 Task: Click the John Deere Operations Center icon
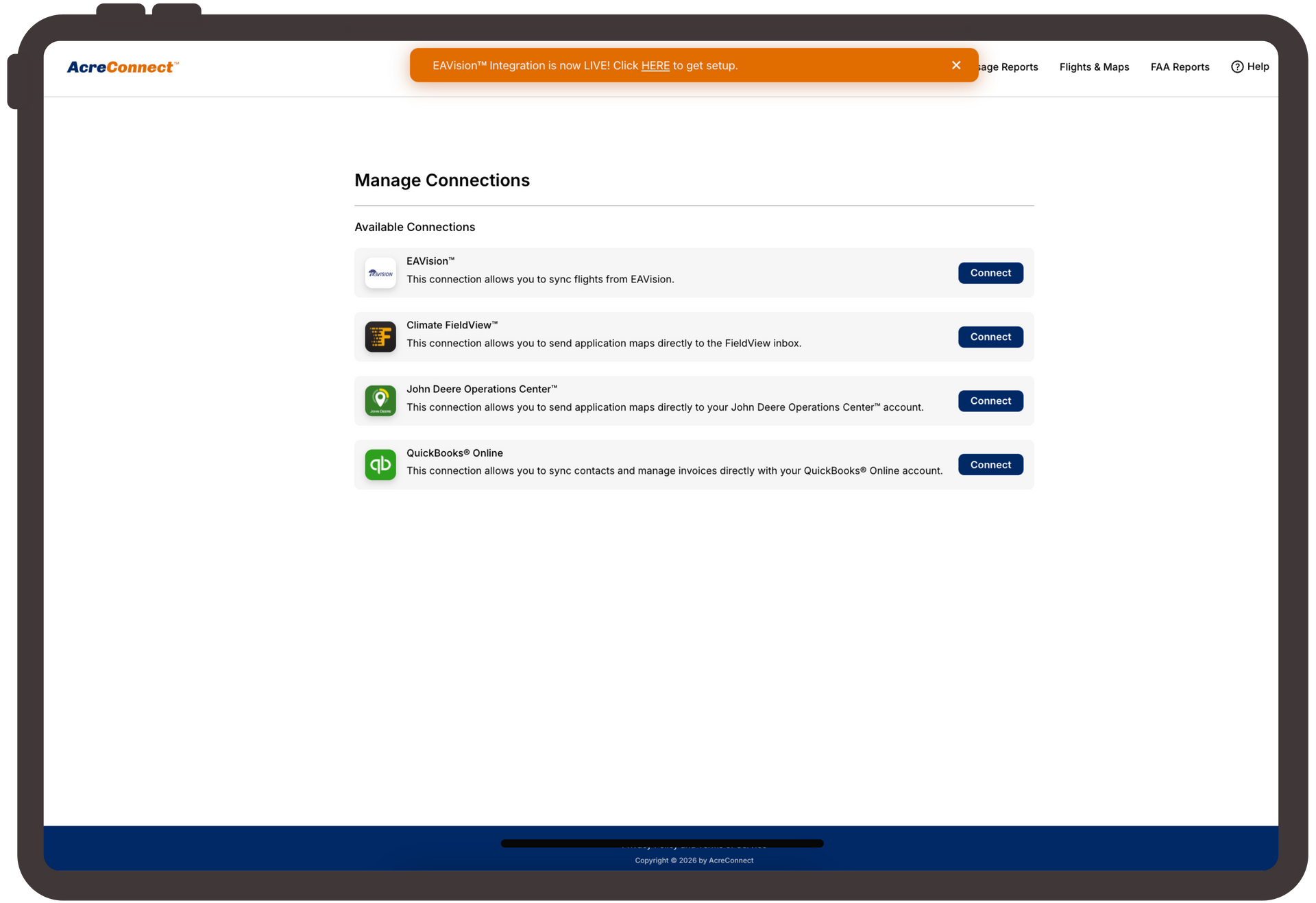(x=380, y=400)
